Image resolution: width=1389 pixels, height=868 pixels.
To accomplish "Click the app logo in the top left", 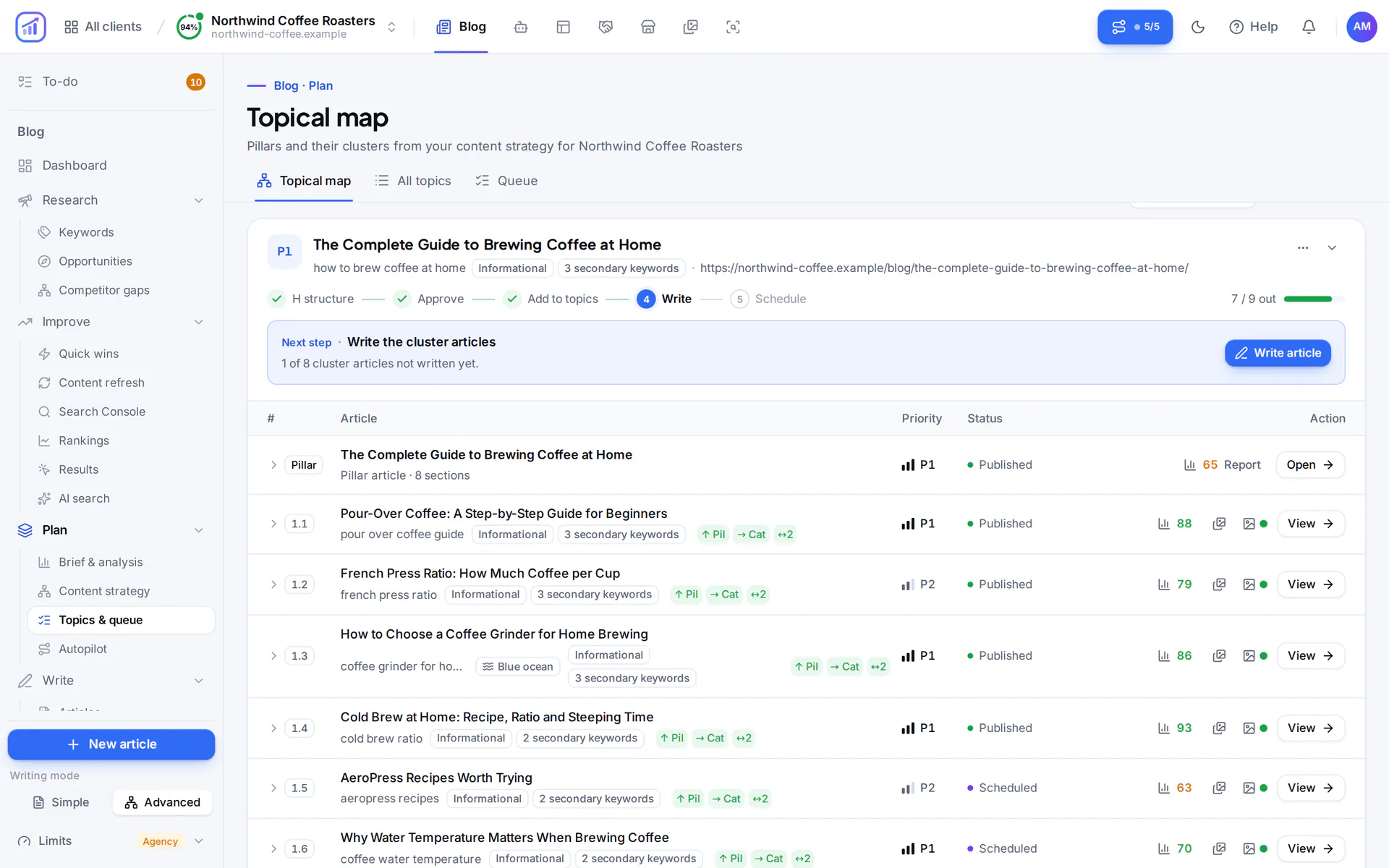I will pyautogui.click(x=30, y=27).
